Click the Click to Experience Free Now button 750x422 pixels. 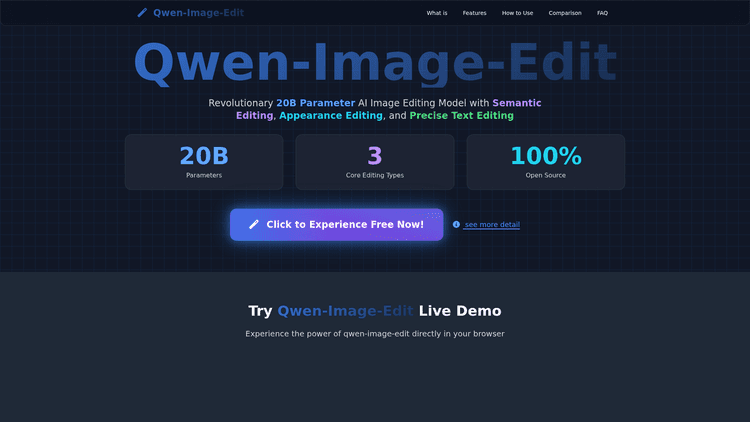click(x=336, y=224)
